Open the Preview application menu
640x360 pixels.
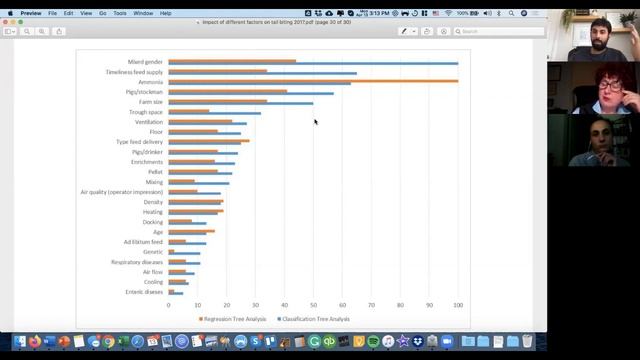31,13
